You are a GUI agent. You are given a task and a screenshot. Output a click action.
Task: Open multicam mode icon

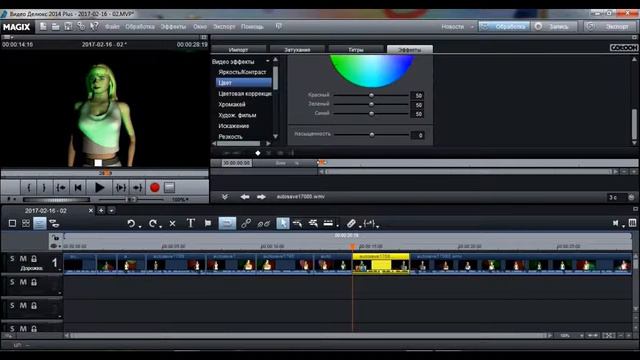tap(54, 223)
